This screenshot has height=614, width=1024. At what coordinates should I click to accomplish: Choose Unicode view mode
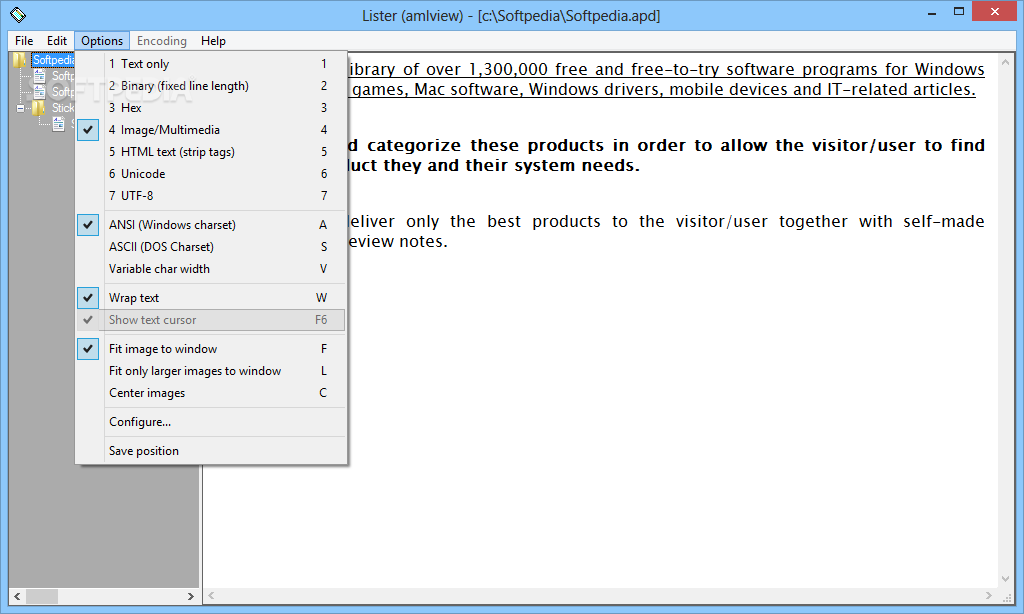pos(211,174)
